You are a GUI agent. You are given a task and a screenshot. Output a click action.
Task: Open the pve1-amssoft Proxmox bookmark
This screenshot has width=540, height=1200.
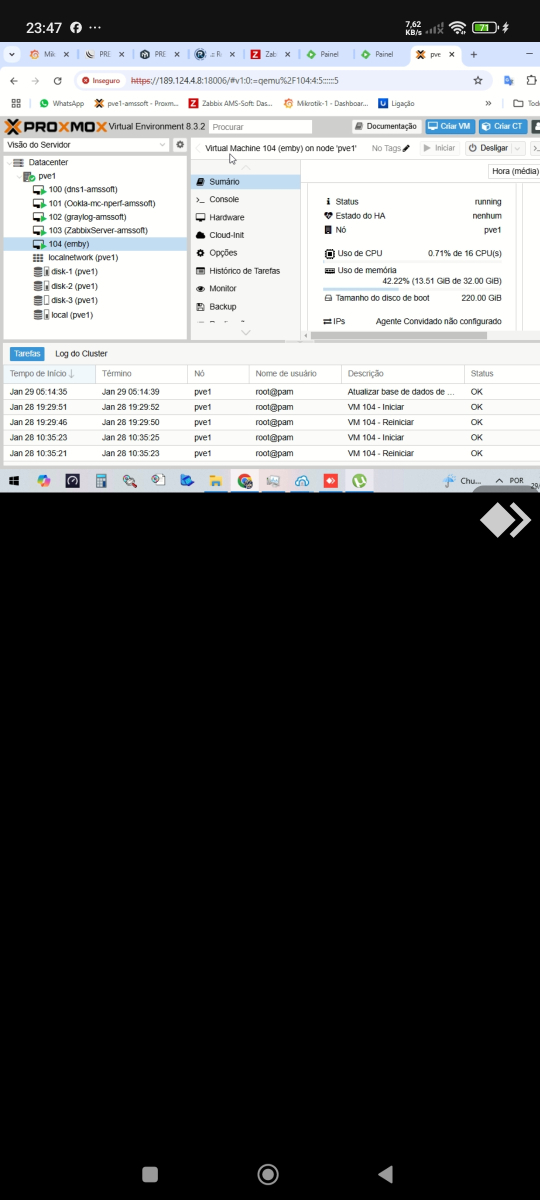[x=136, y=103]
